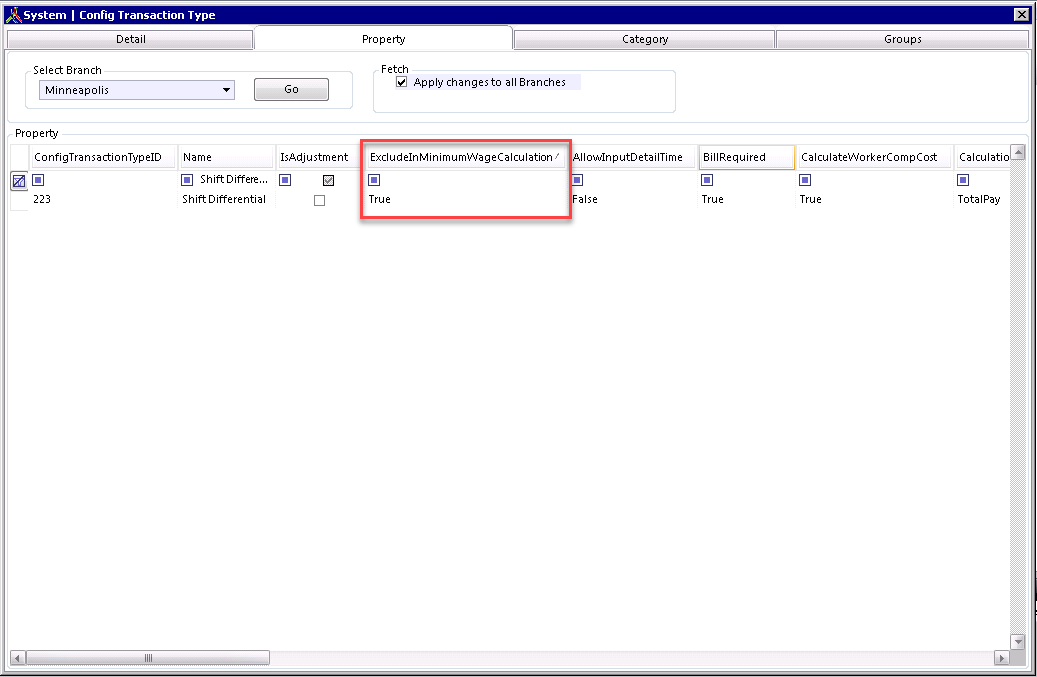Click the vertical scrollbar up arrow
Screen dimensions: 1037x677
tap(1018, 152)
